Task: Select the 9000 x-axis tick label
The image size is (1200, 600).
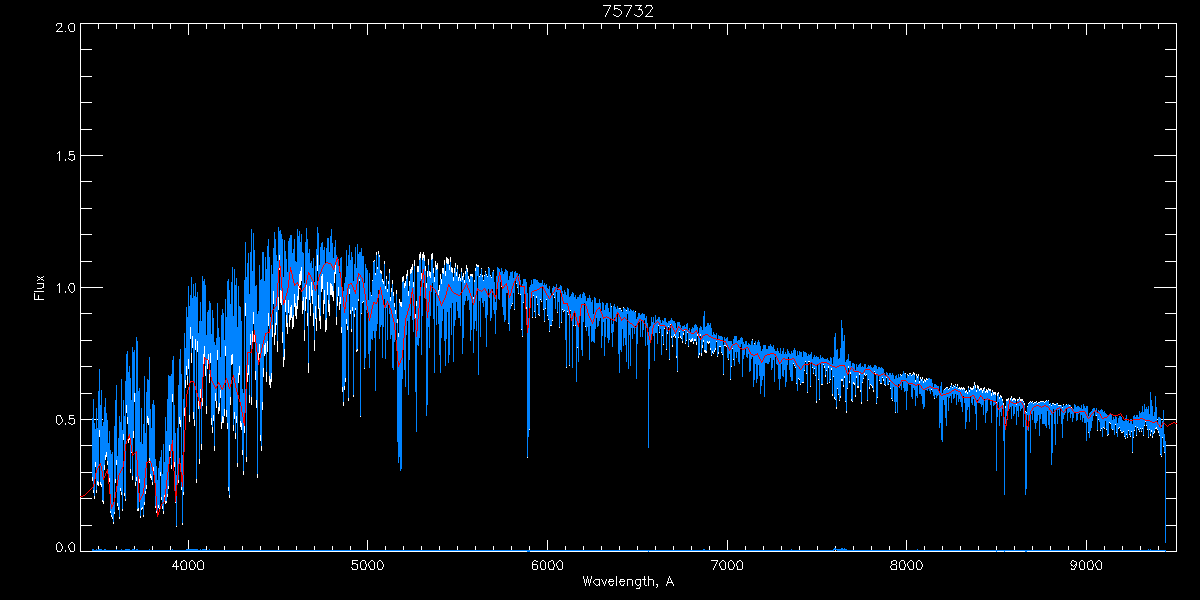Action: pos(1086,563)
